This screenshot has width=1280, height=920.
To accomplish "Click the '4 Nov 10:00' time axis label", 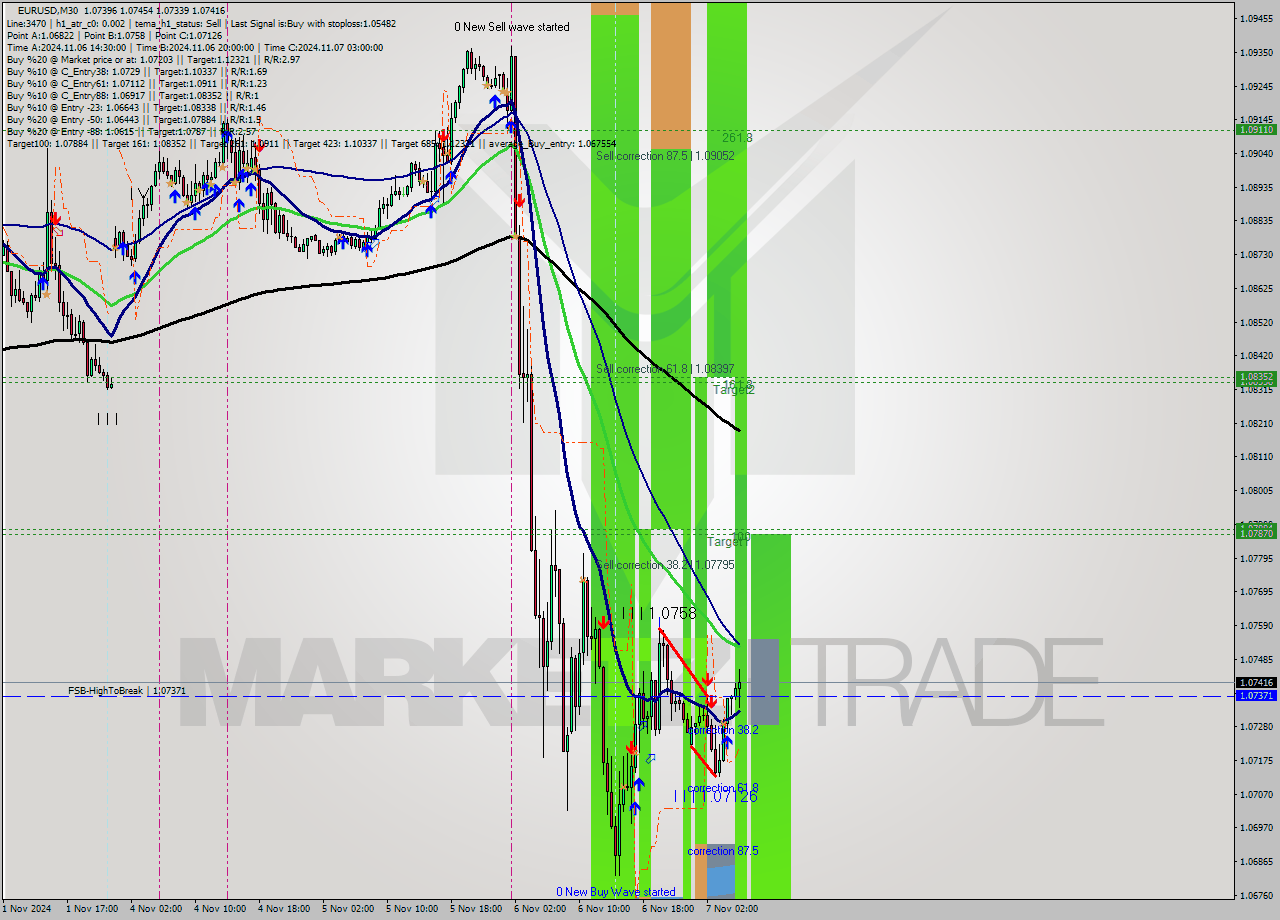I will (220, 909).
